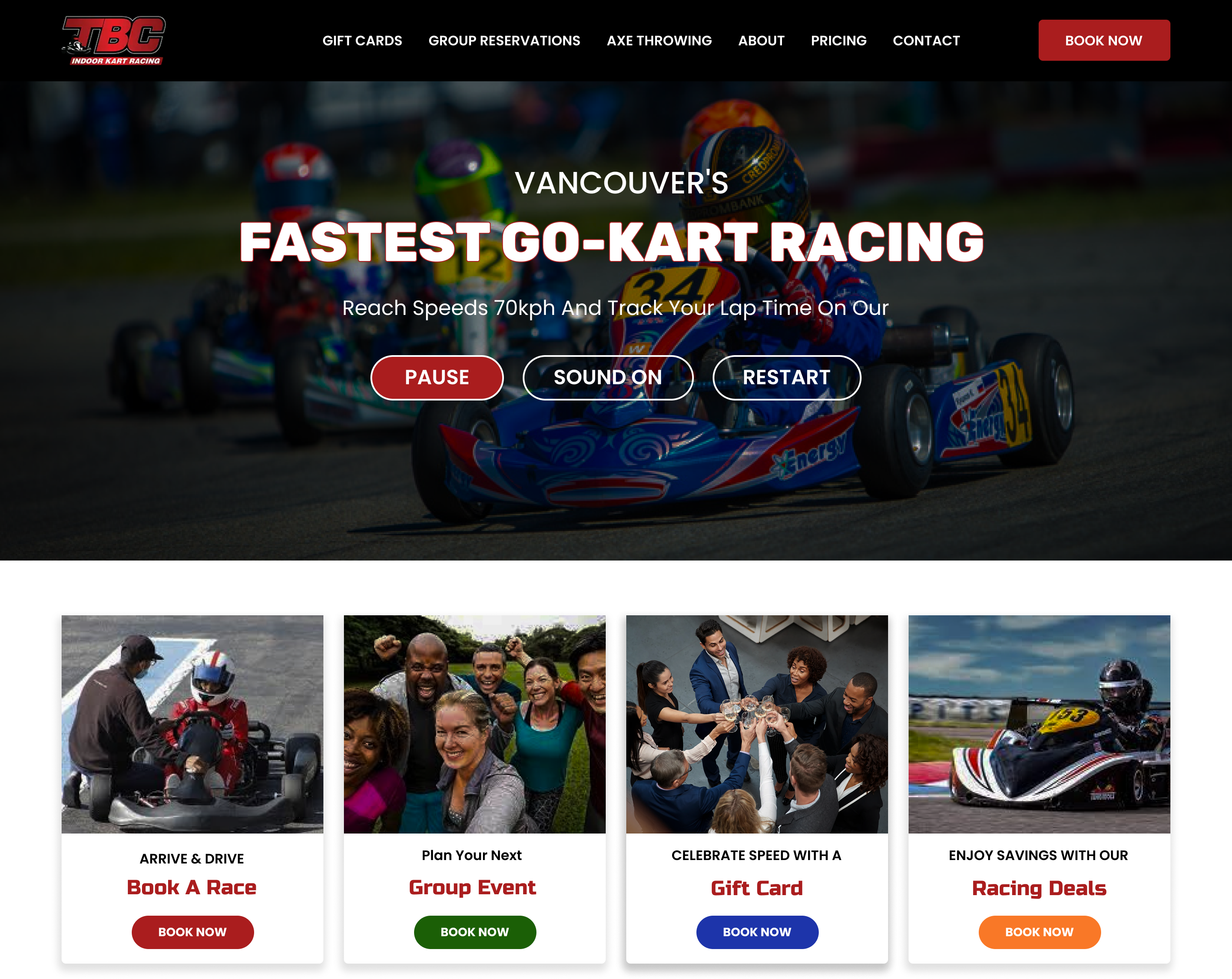
Task: Open the Contact navigation link
Action: click(x=926, y=41)
